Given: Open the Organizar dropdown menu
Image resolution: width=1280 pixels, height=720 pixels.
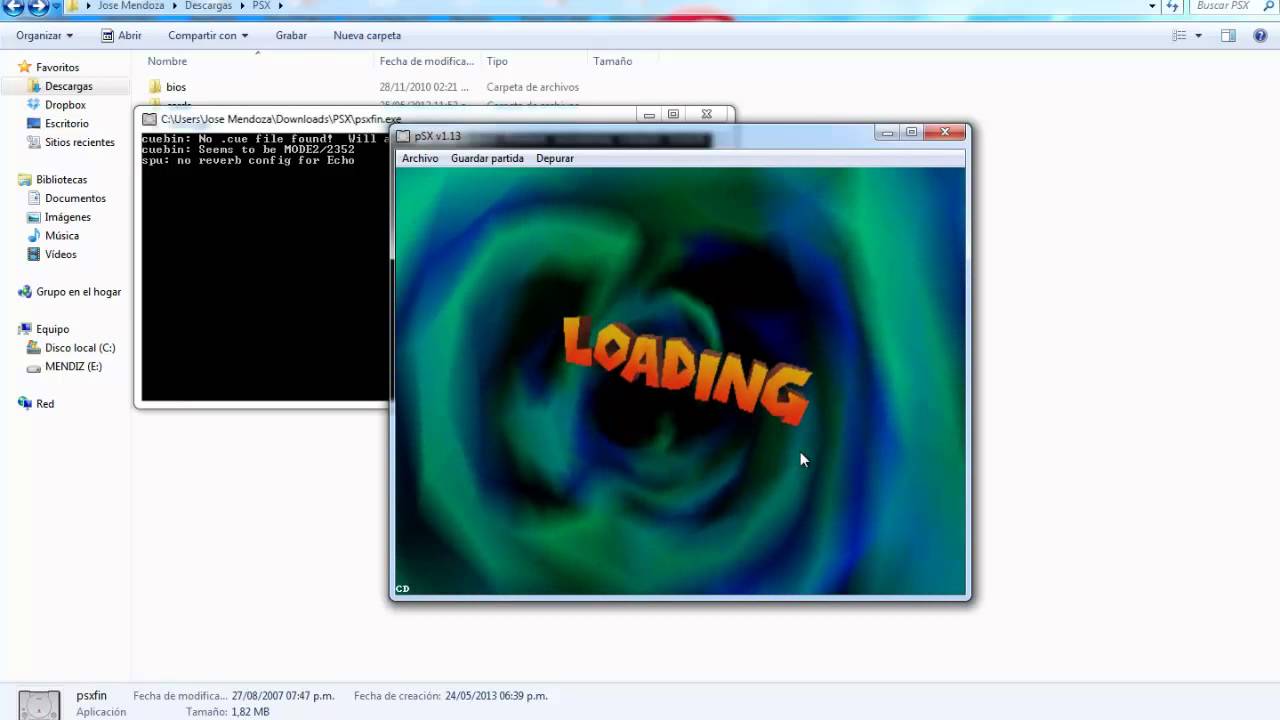Looking at the screenshot, I should point(45,35).
